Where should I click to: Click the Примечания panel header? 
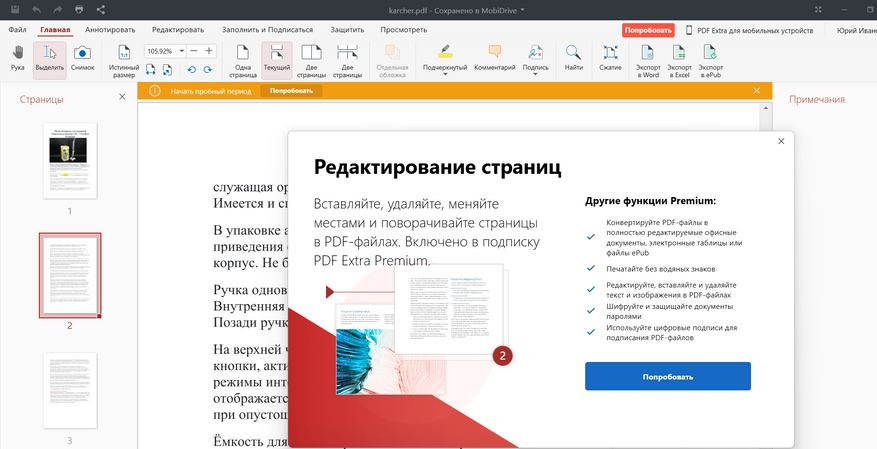pos(817,100)
